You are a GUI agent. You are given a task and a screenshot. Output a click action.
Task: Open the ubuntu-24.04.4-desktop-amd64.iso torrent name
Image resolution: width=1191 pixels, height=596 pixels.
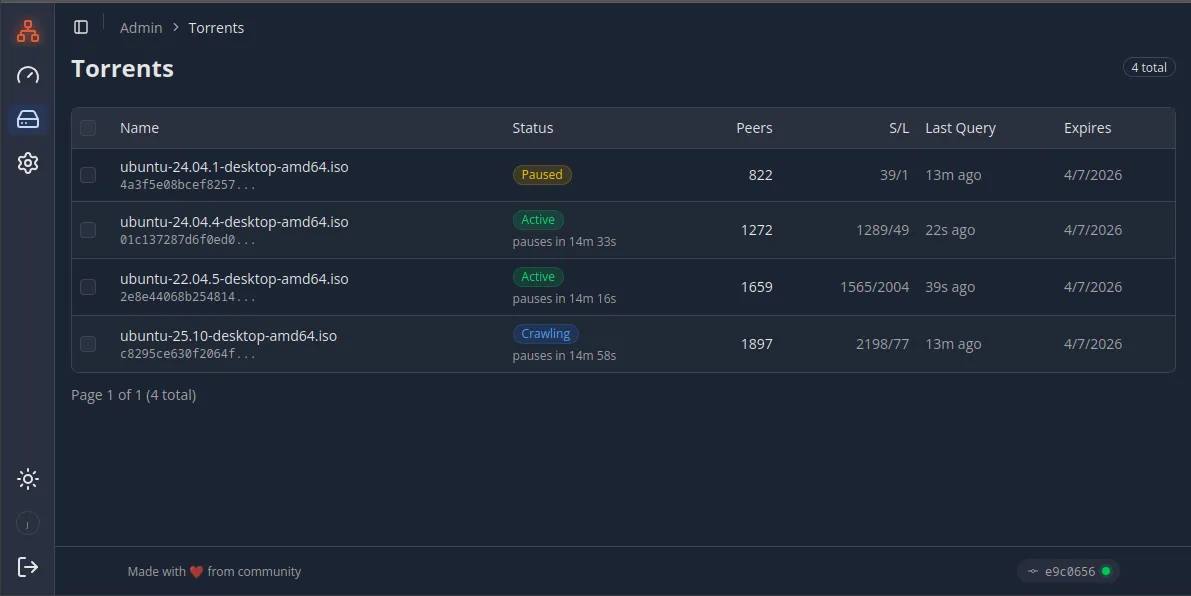tap(234, 222)
